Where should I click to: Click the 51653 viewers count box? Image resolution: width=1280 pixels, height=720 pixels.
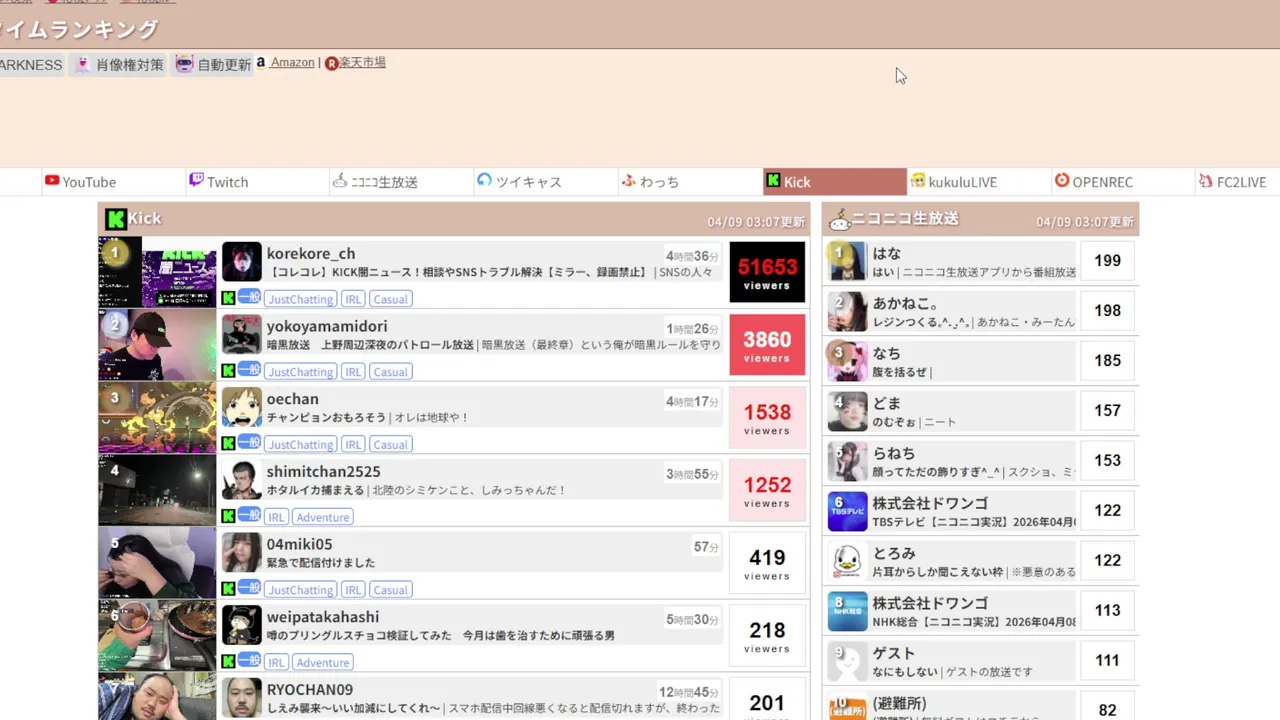(x=767, y=272)
